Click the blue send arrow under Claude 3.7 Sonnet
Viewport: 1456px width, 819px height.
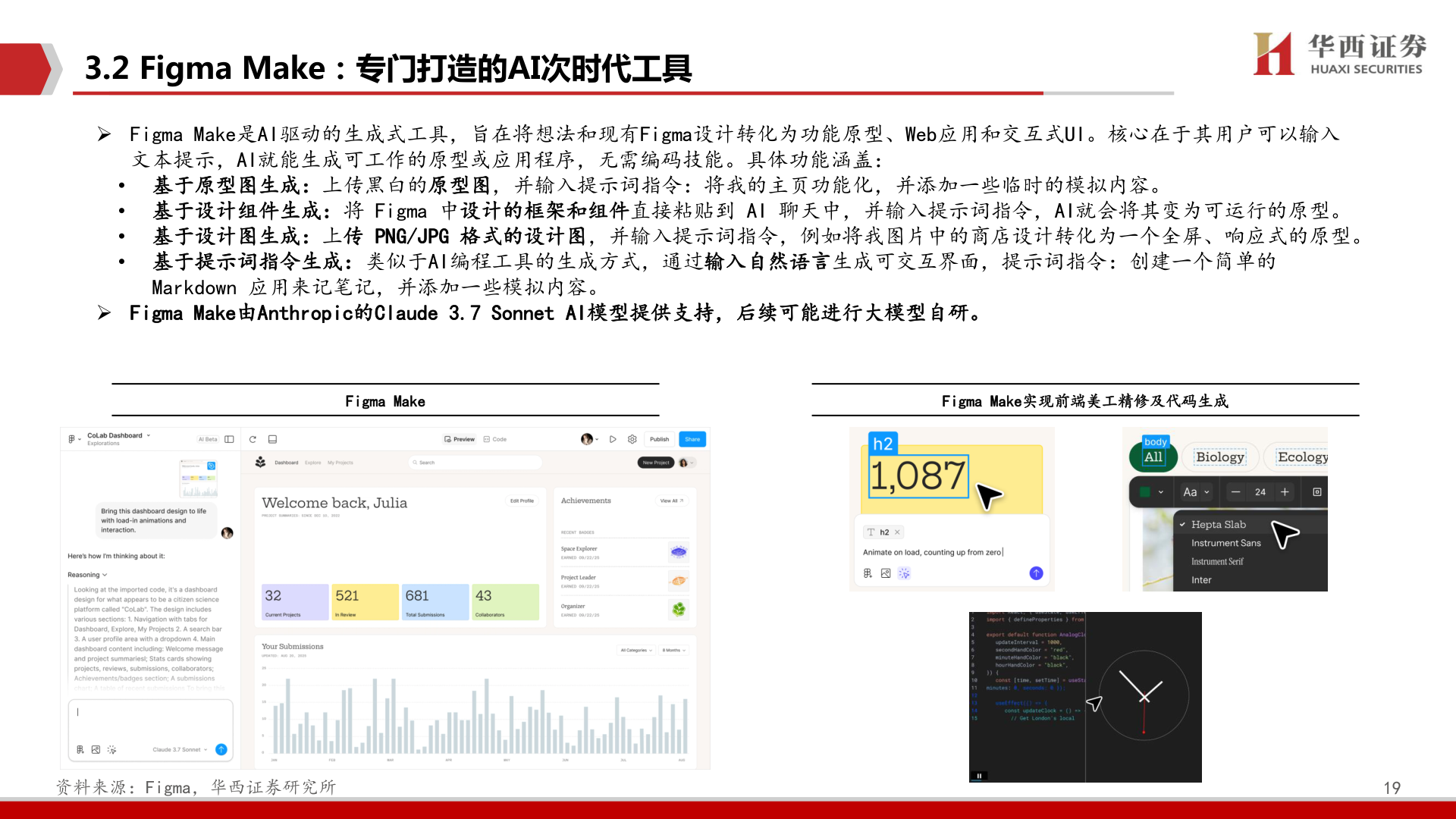tap(221, 749)
